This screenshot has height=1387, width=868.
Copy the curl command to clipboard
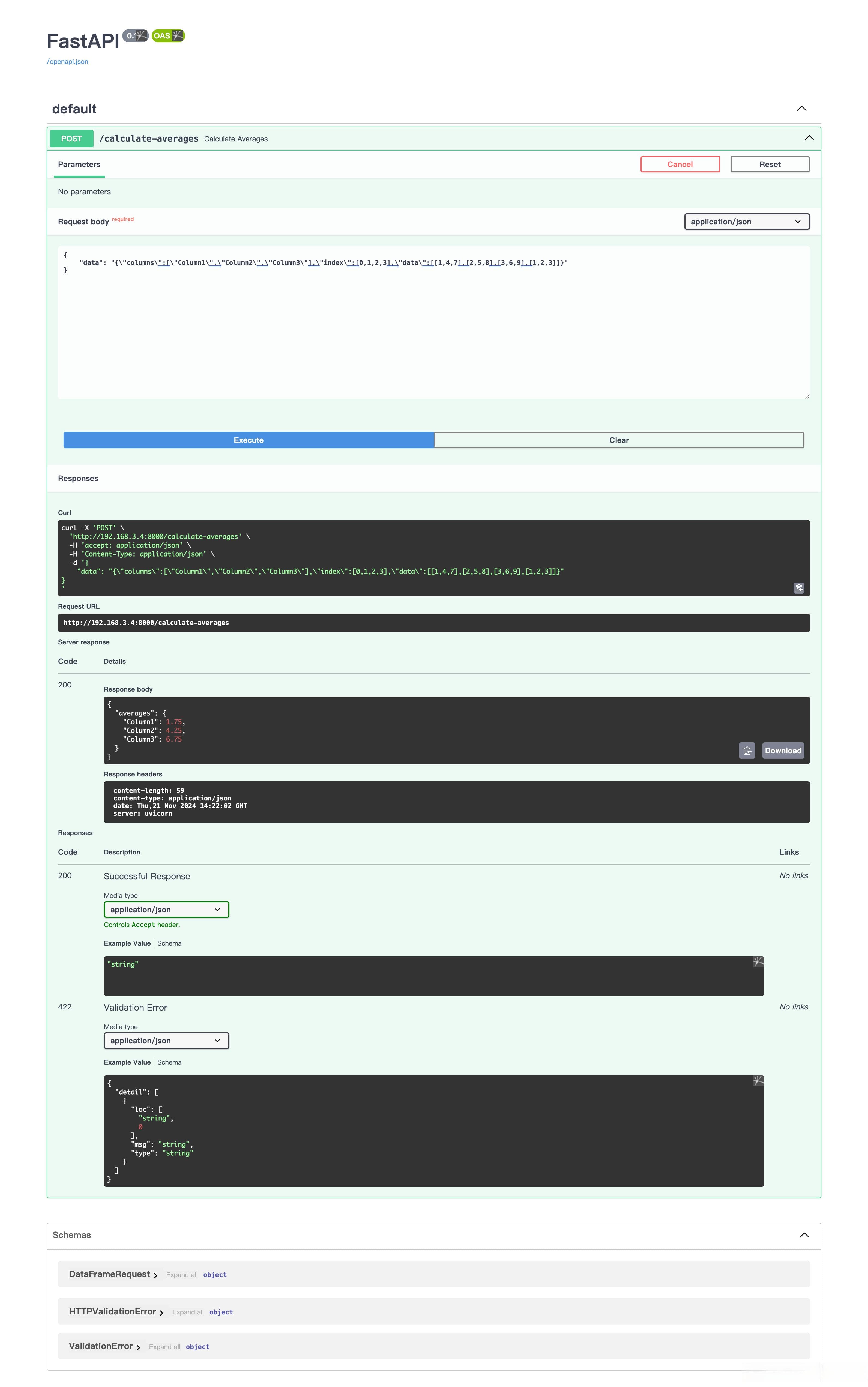[798, 588]
